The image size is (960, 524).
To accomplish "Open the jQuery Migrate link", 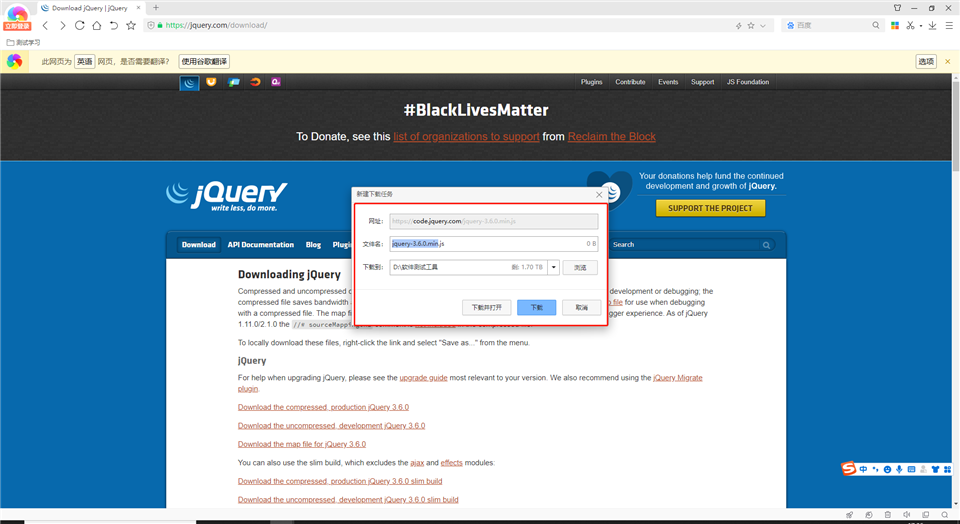I will pos(678,378).
